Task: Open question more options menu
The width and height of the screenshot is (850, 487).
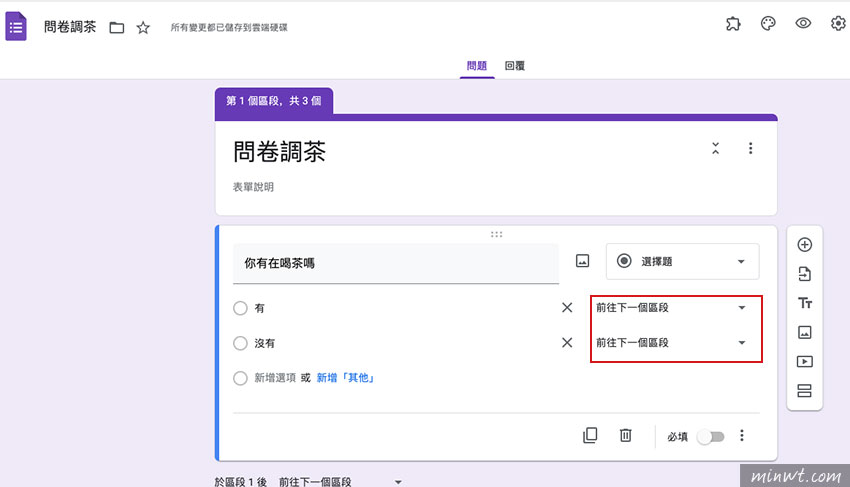Action: 742,435
